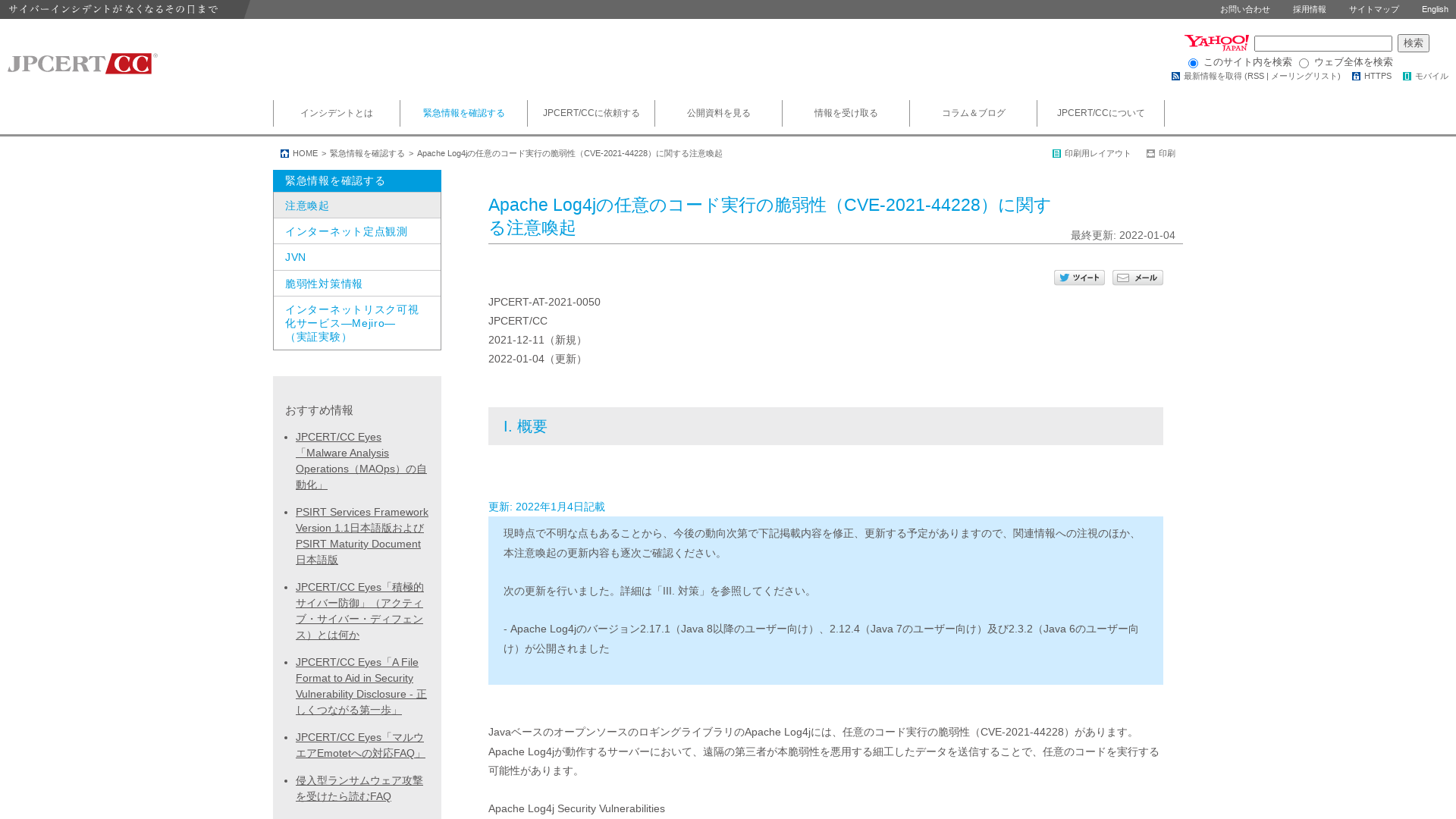
Task: Click the HTTPS lock icon
Action: coord(1356,77)
